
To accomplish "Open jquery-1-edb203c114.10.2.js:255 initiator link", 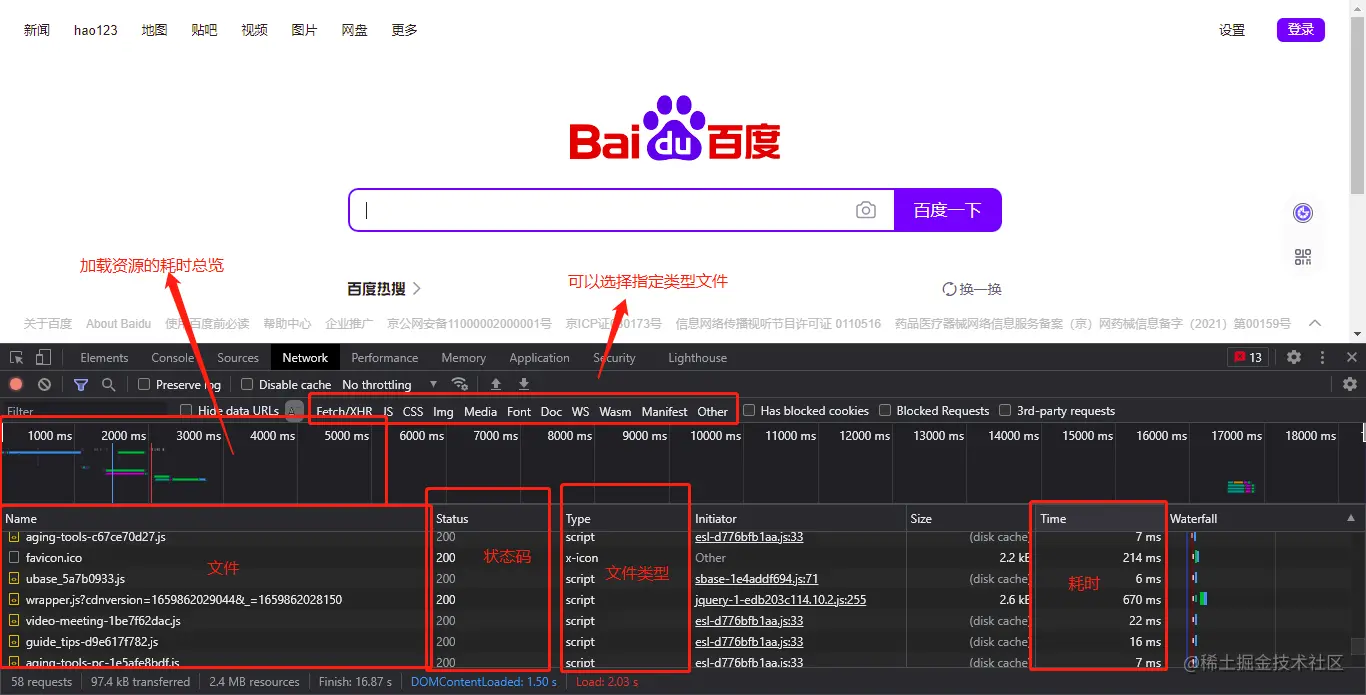I will point(781,600).
